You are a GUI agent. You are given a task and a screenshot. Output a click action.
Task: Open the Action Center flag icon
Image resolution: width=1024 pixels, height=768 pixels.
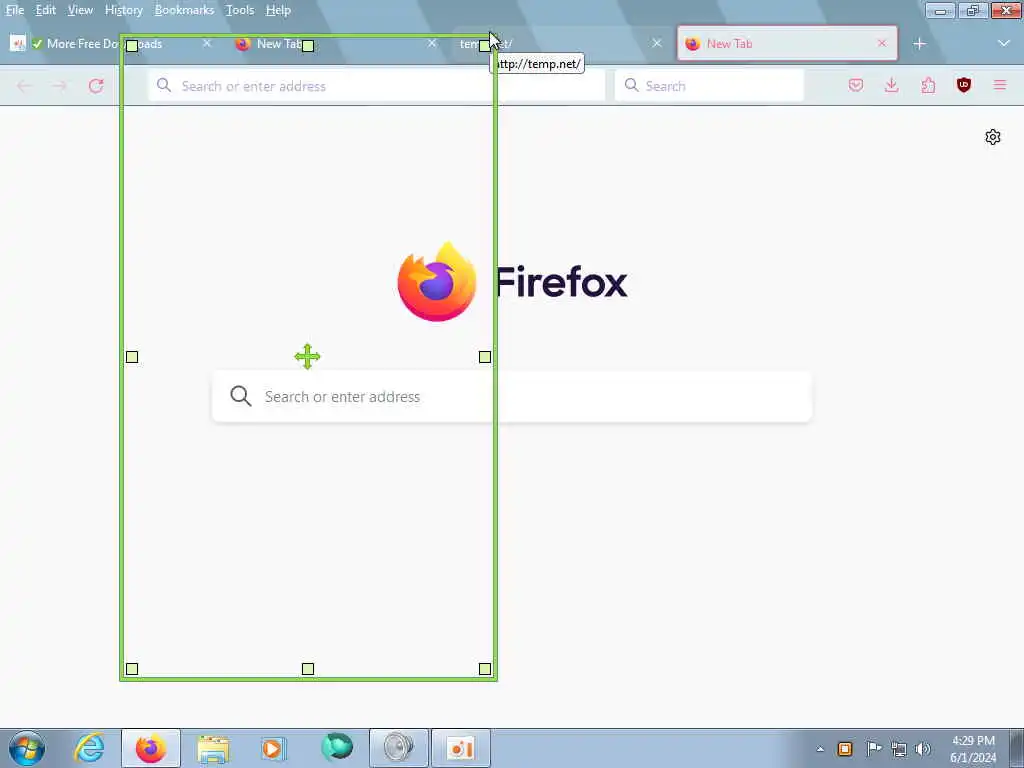(x=873, y=748)
